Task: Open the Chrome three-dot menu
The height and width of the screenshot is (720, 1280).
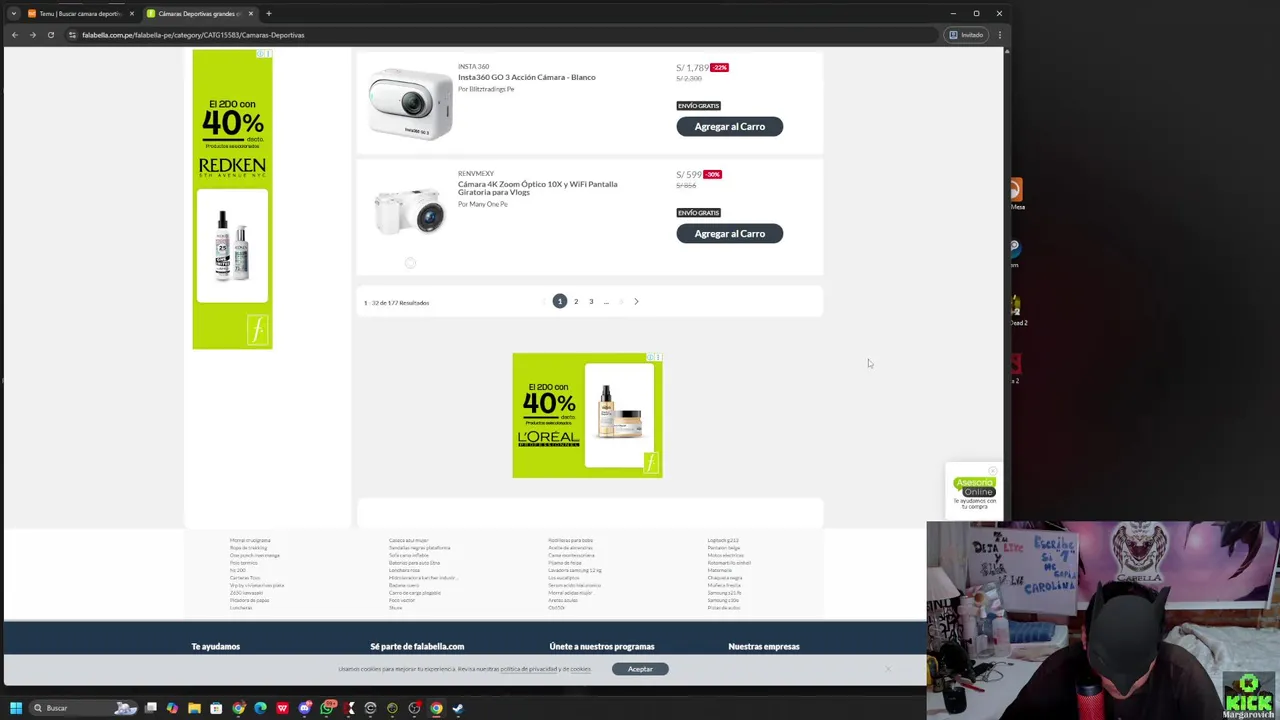Action: [999, 35]
